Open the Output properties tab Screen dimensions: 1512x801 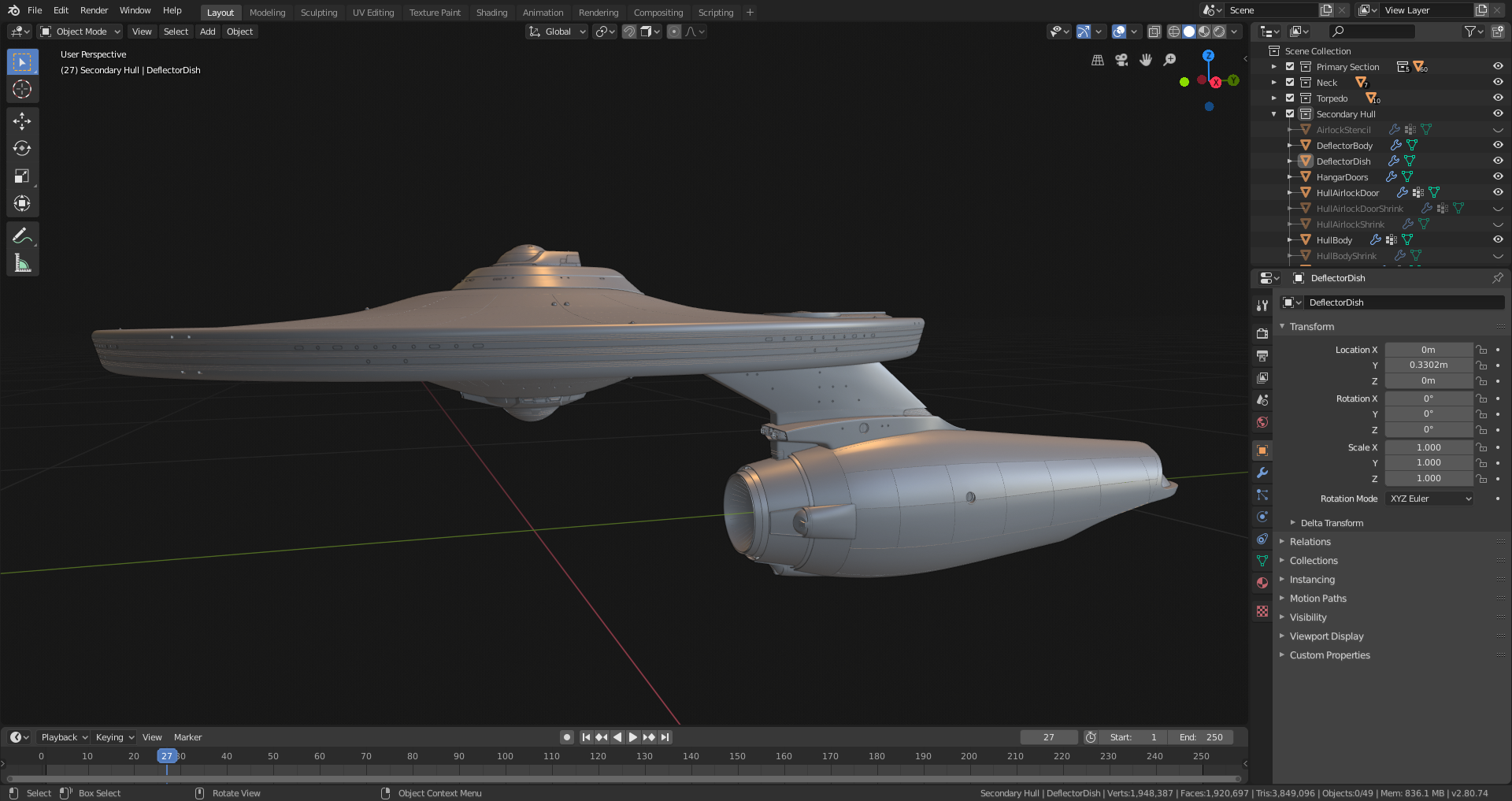click(x=1262, y=356)
